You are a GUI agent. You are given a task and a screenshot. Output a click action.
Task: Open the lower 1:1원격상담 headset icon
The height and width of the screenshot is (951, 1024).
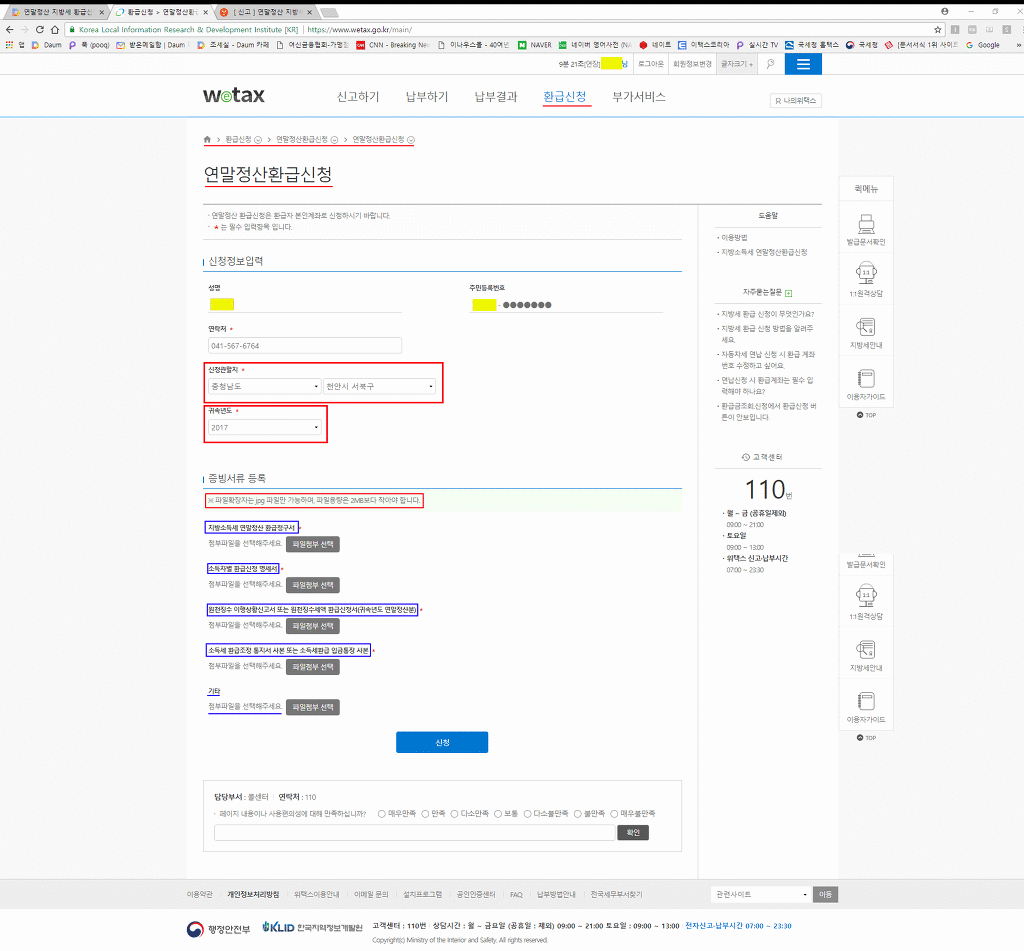[x=866, y=596]
